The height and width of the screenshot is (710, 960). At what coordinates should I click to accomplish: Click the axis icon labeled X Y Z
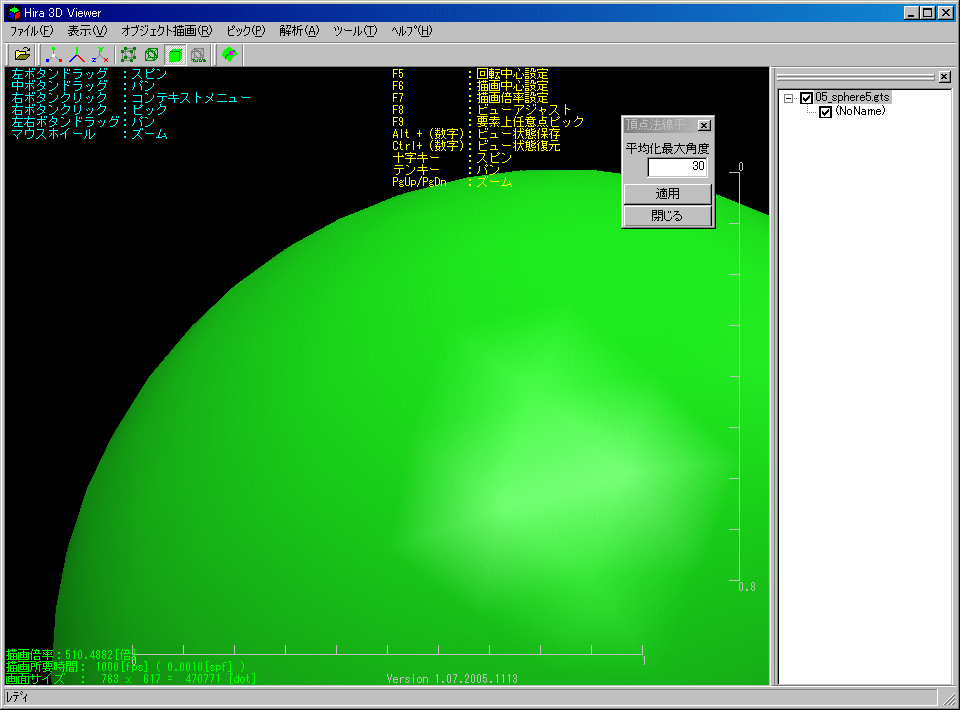click(100, 54)
